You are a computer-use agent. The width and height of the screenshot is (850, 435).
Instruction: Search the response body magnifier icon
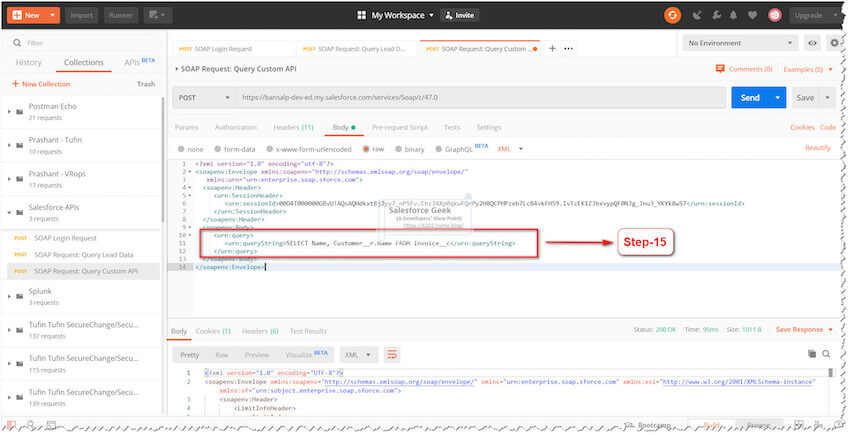point(826,354)
